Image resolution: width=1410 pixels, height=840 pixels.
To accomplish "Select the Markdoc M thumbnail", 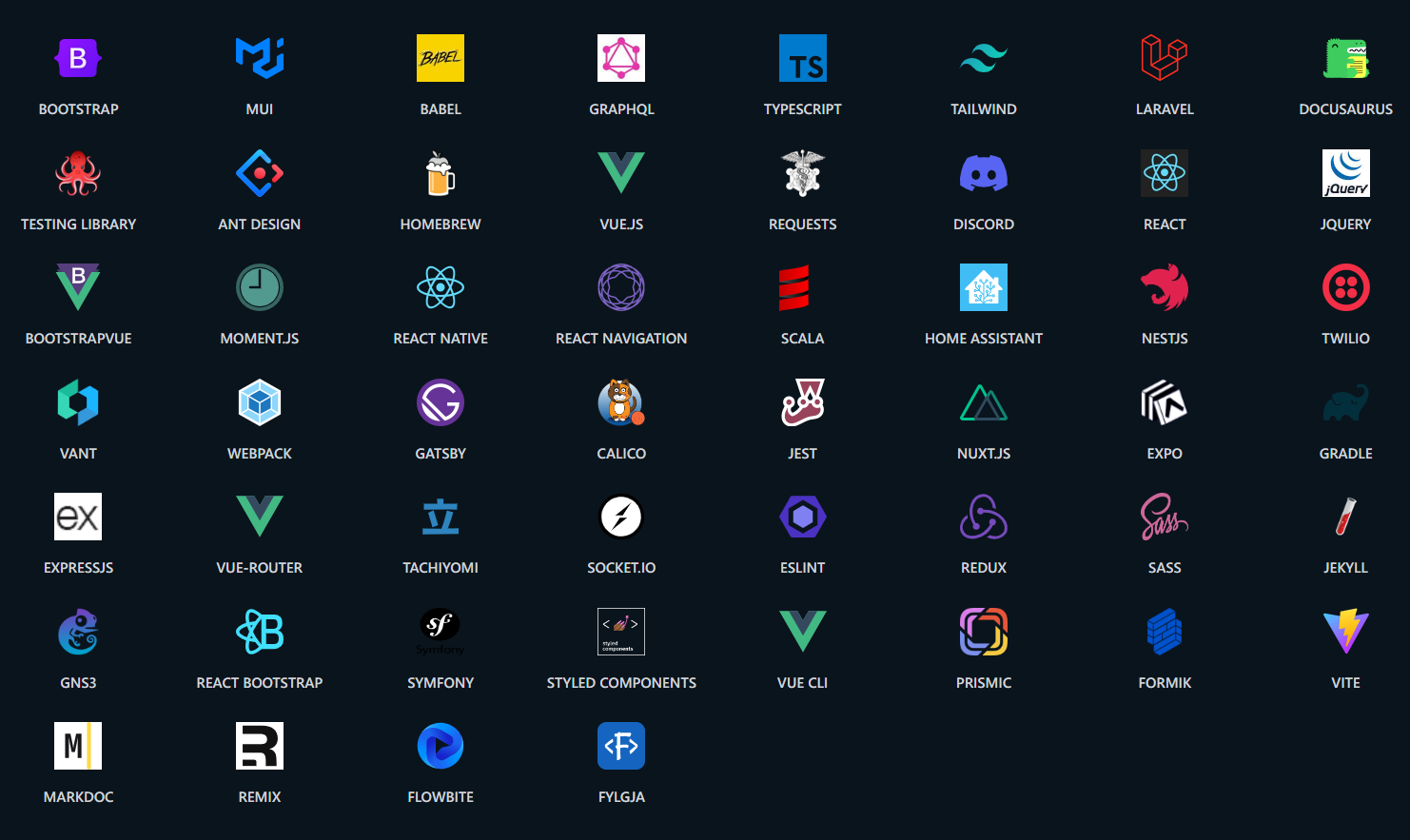I will point(78,746).
